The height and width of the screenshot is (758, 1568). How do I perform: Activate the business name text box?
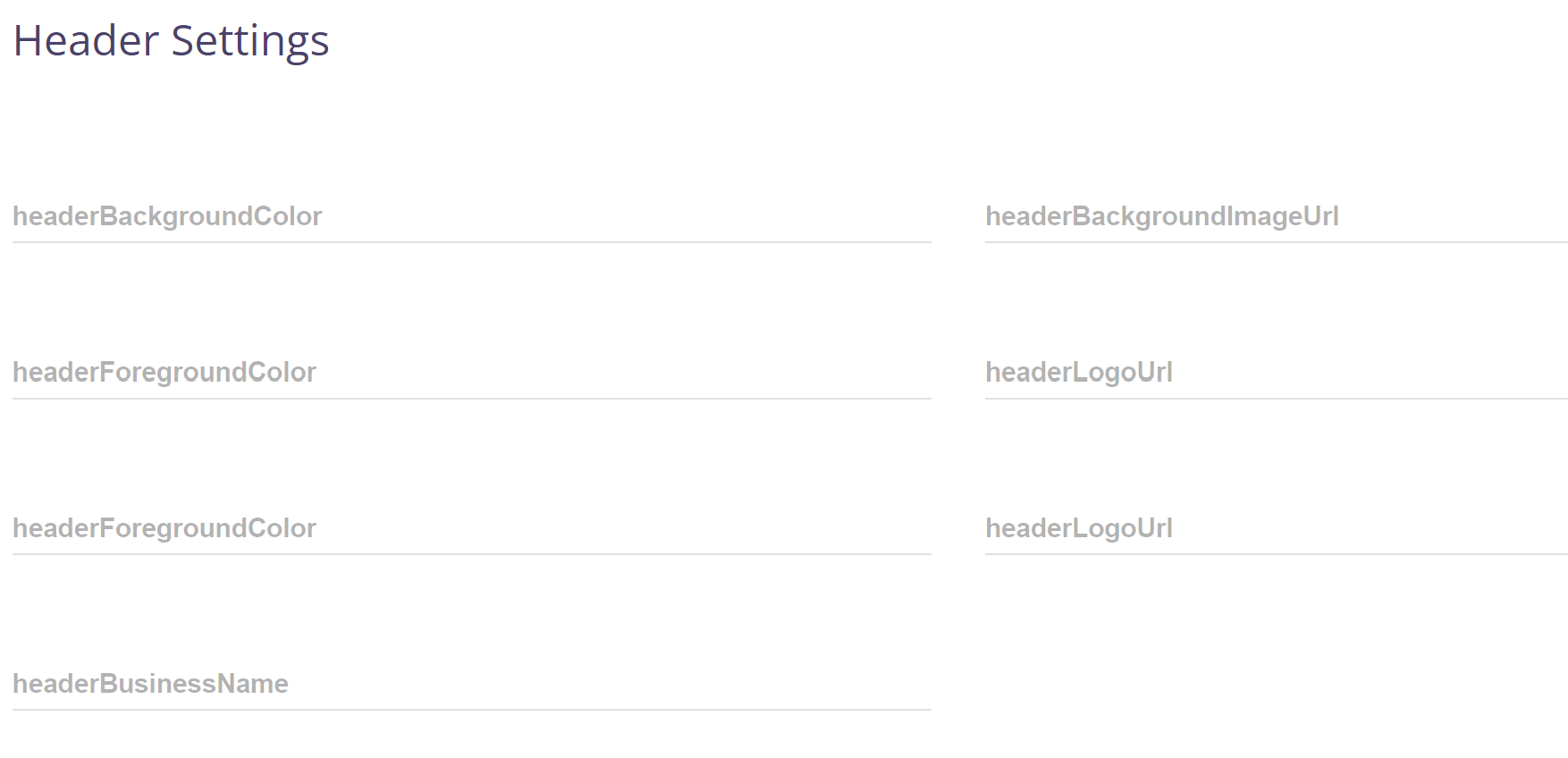pyautogui.click(x=472, y=684)
